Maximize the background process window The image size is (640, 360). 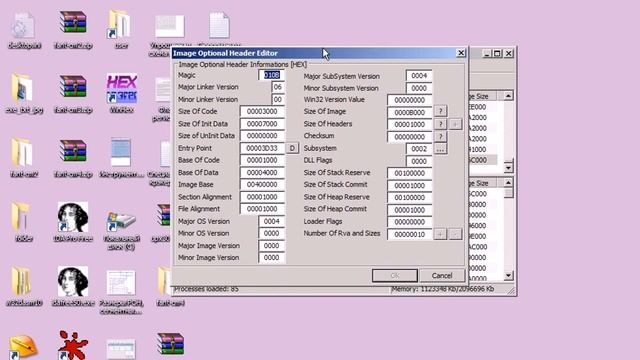[497, 53]
